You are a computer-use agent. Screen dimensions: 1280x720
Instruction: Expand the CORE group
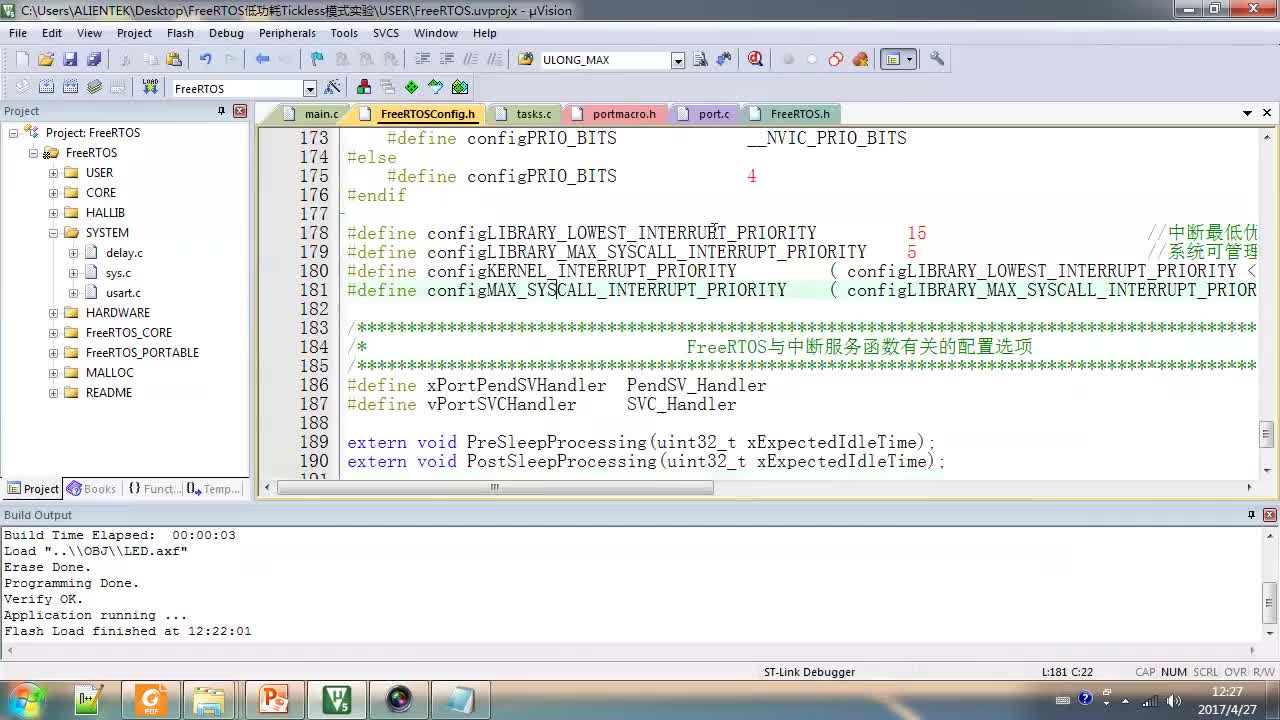tap(53, 192)
